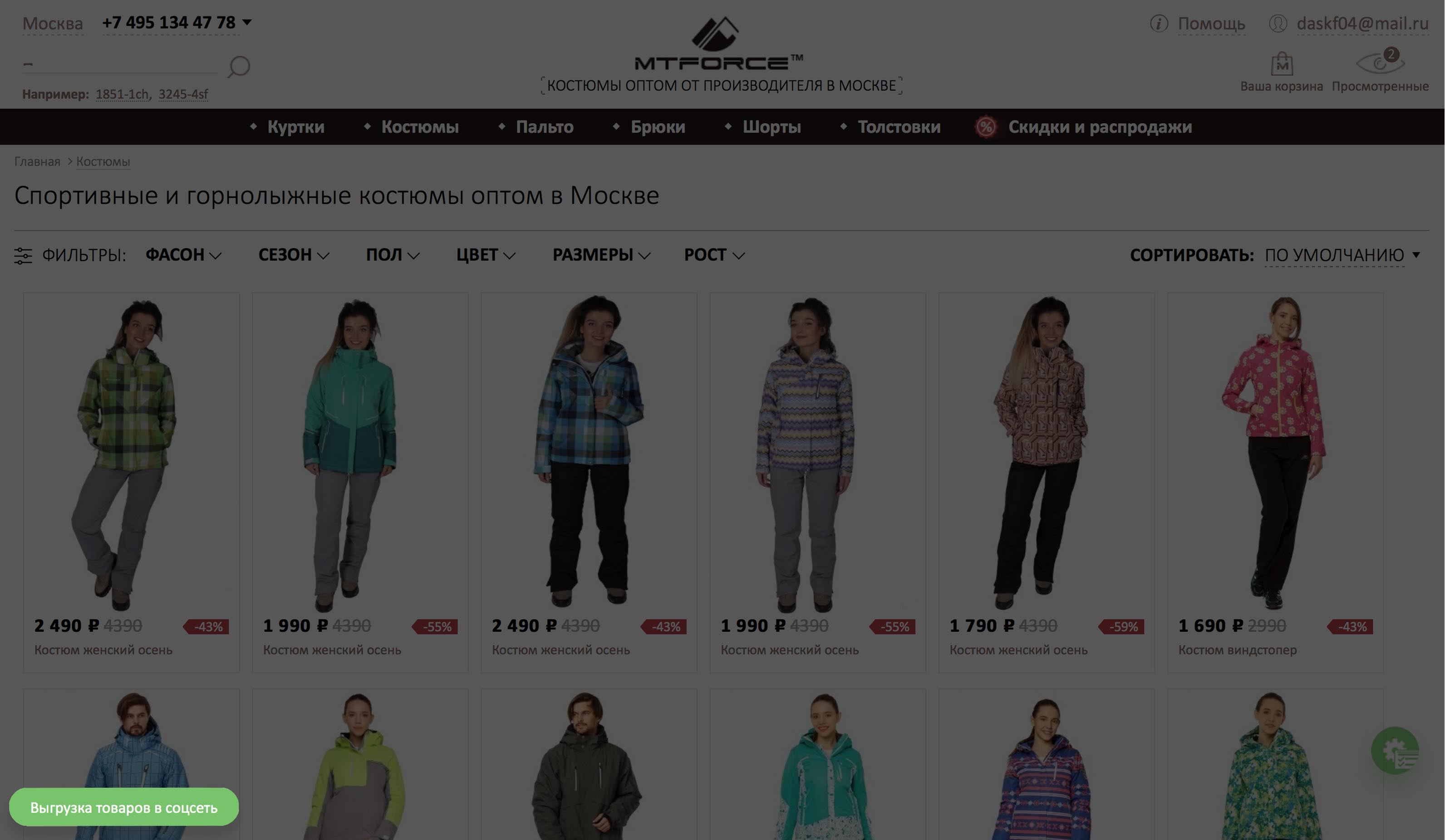Click the discount percent icon in menu
This screenshot has width=1445, height=840.
point(986,127)
